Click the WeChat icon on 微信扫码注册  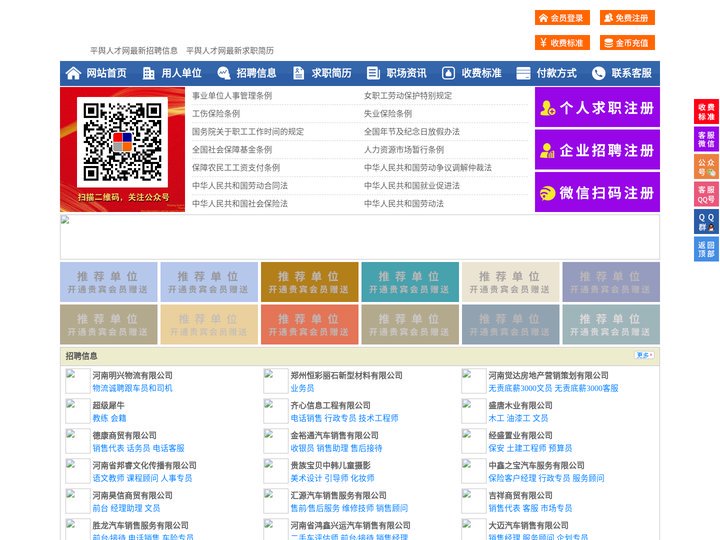[547, 193]
